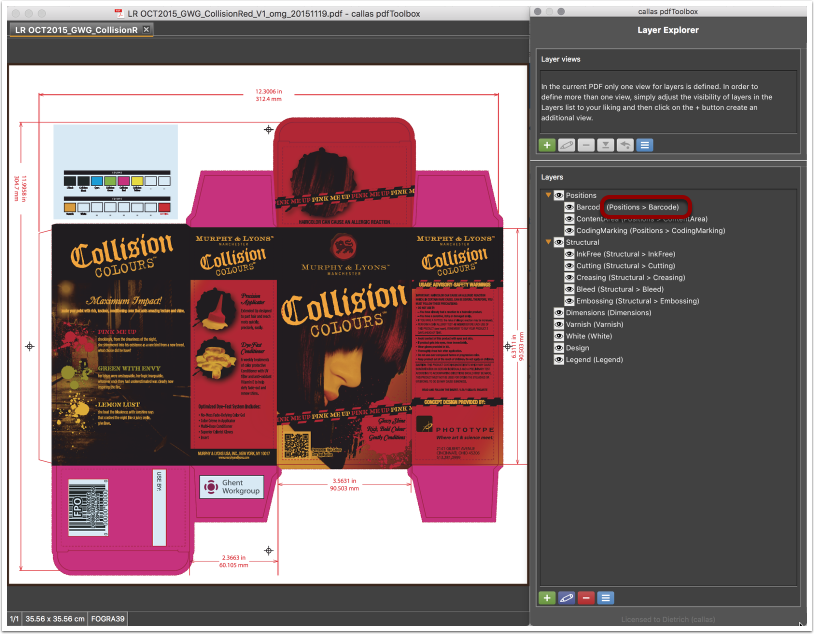Close the LR OCT2015_GWG_CollisionR document tab

pyautogui.click(x=146, y=30)
